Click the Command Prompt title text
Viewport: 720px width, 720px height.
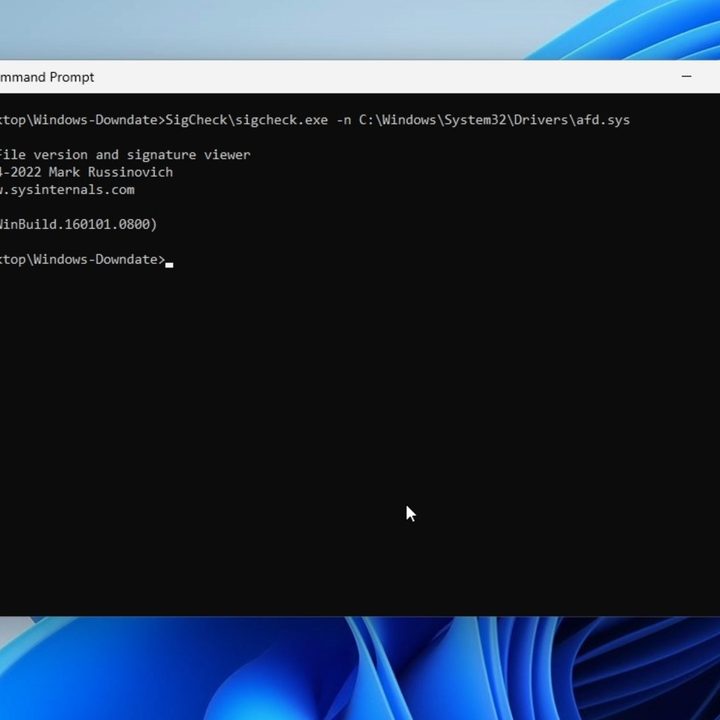(x=47, y=77)
